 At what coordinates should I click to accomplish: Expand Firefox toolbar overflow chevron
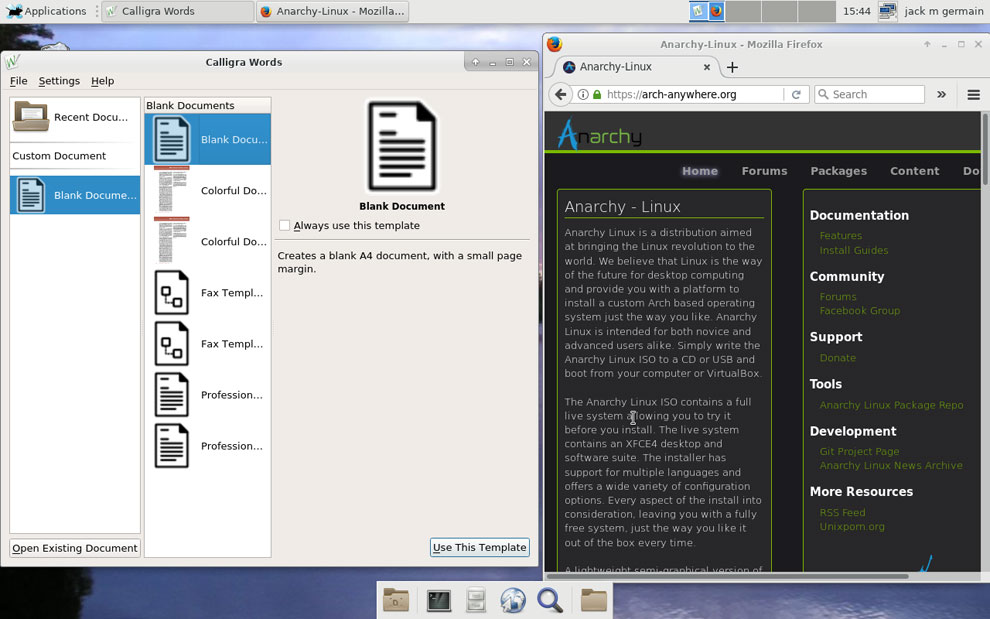941,94
